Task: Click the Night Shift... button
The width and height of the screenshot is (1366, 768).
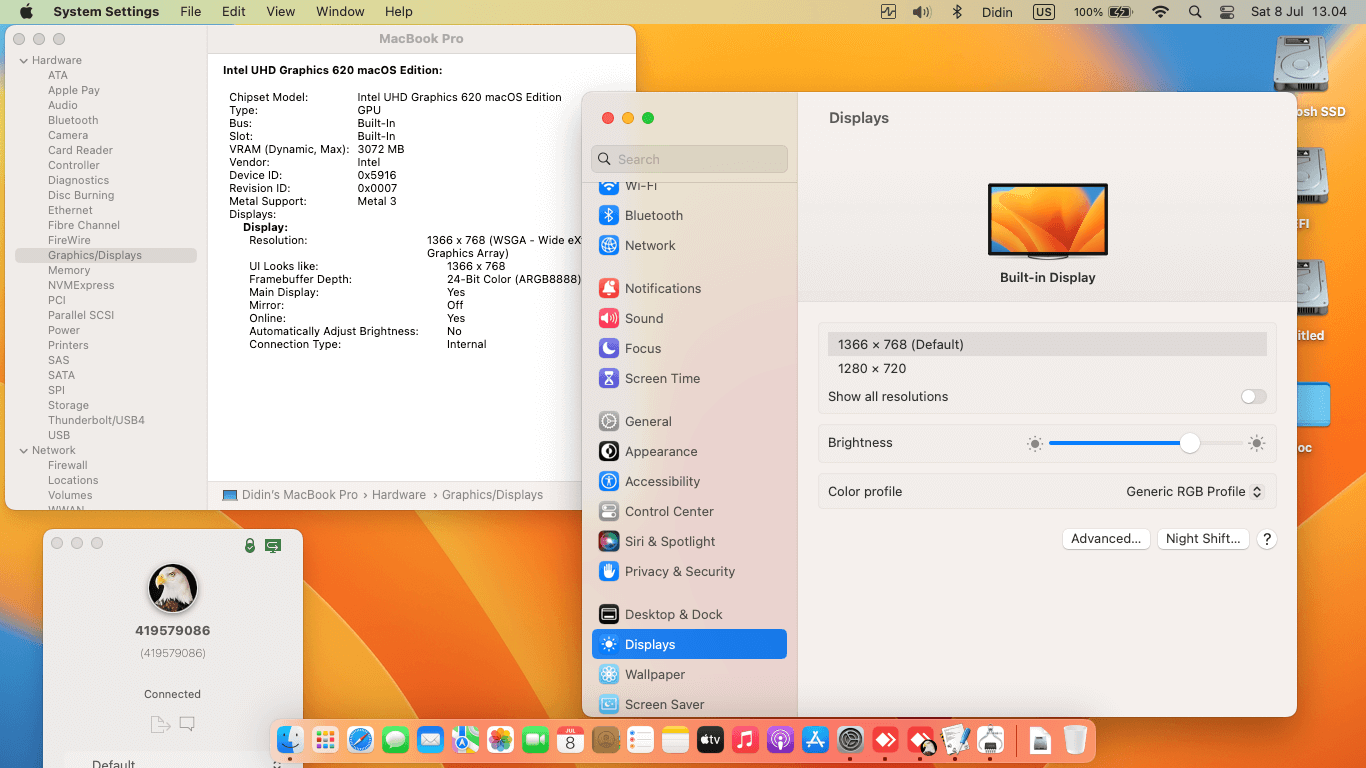Action: (1202, 539)
